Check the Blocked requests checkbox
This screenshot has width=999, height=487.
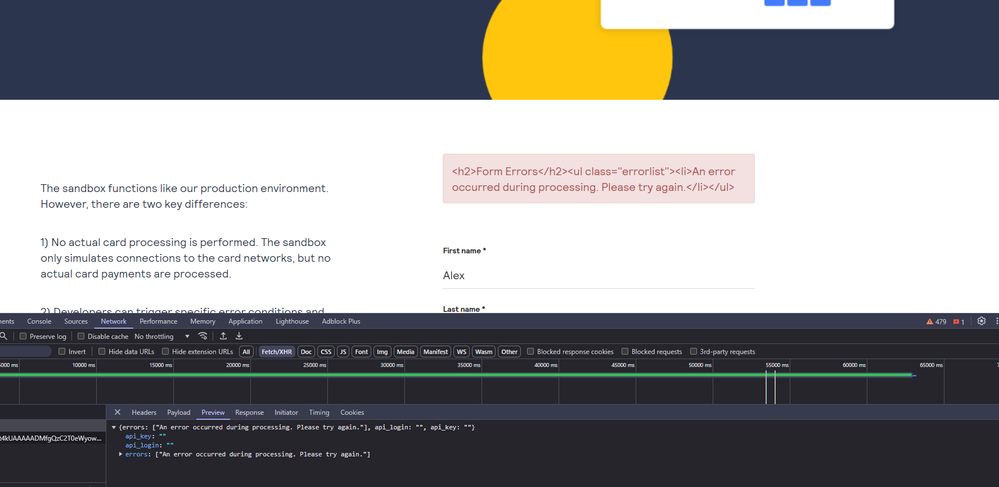point(625,351)
